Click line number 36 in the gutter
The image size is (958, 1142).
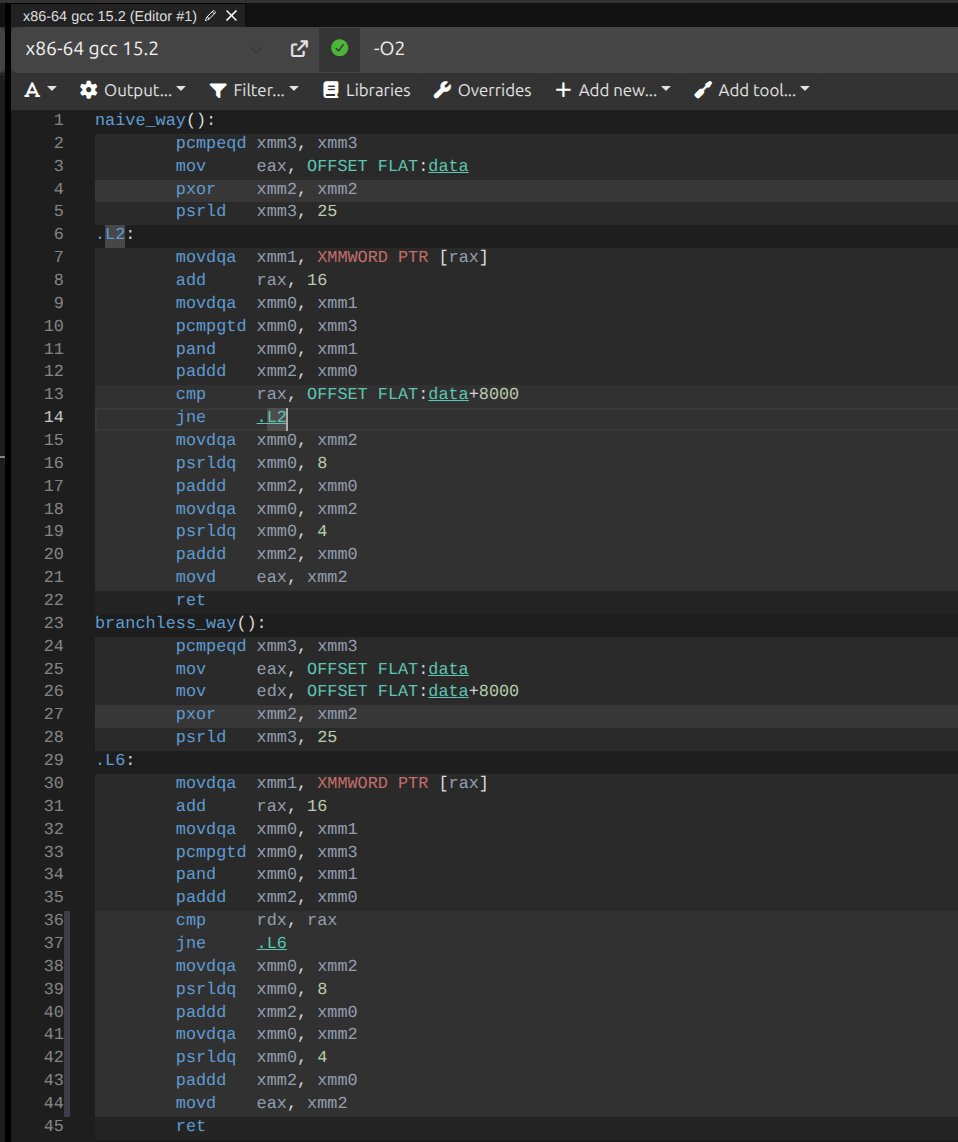coord(53,921)
